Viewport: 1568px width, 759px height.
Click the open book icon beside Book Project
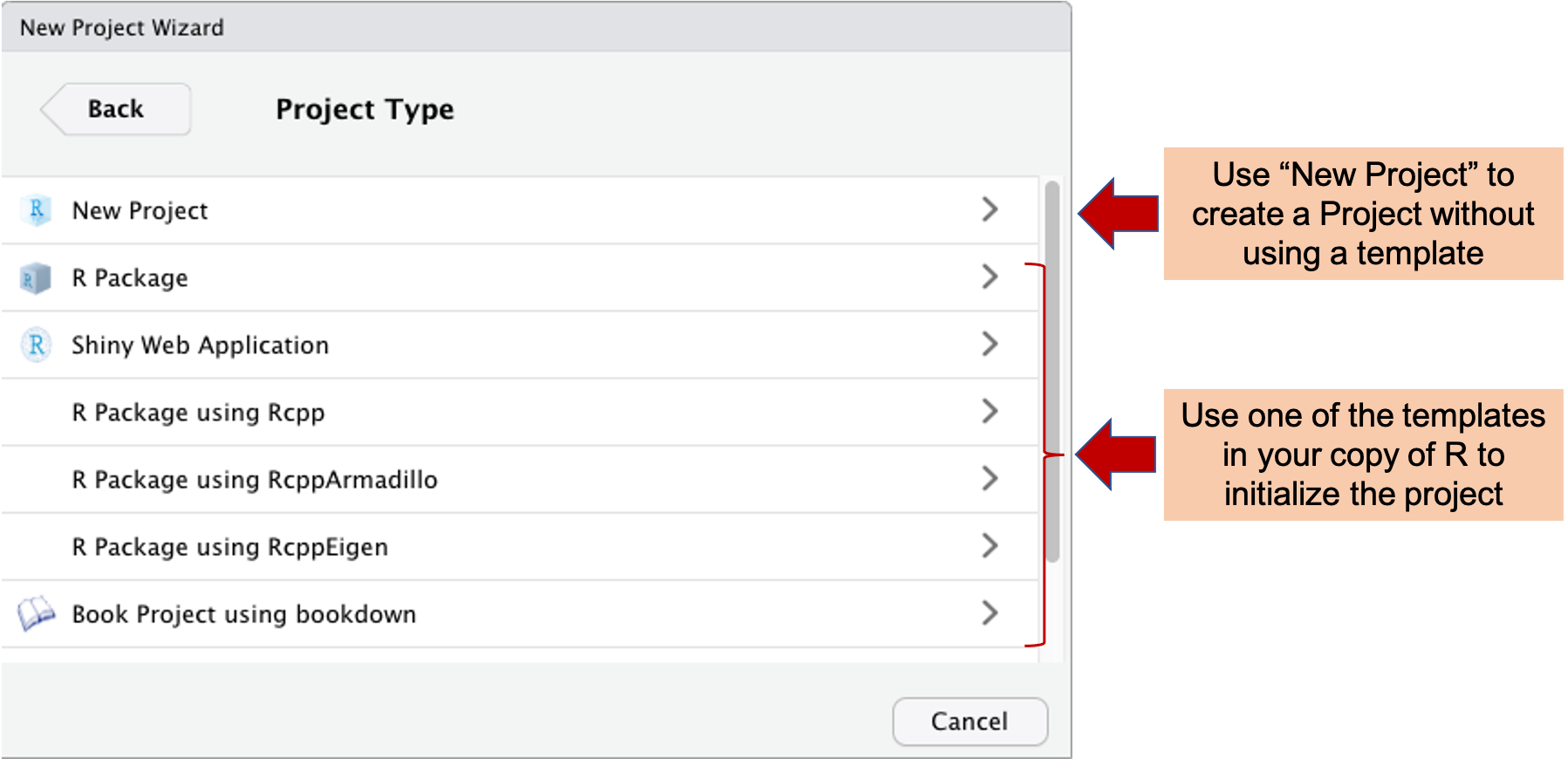click(x=34, y=612)
